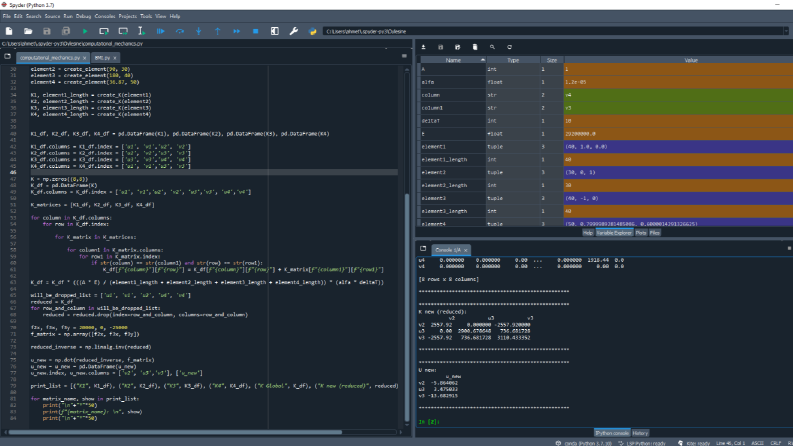Close the second editor tab
The image size is (793, 446).
[115, 58]
